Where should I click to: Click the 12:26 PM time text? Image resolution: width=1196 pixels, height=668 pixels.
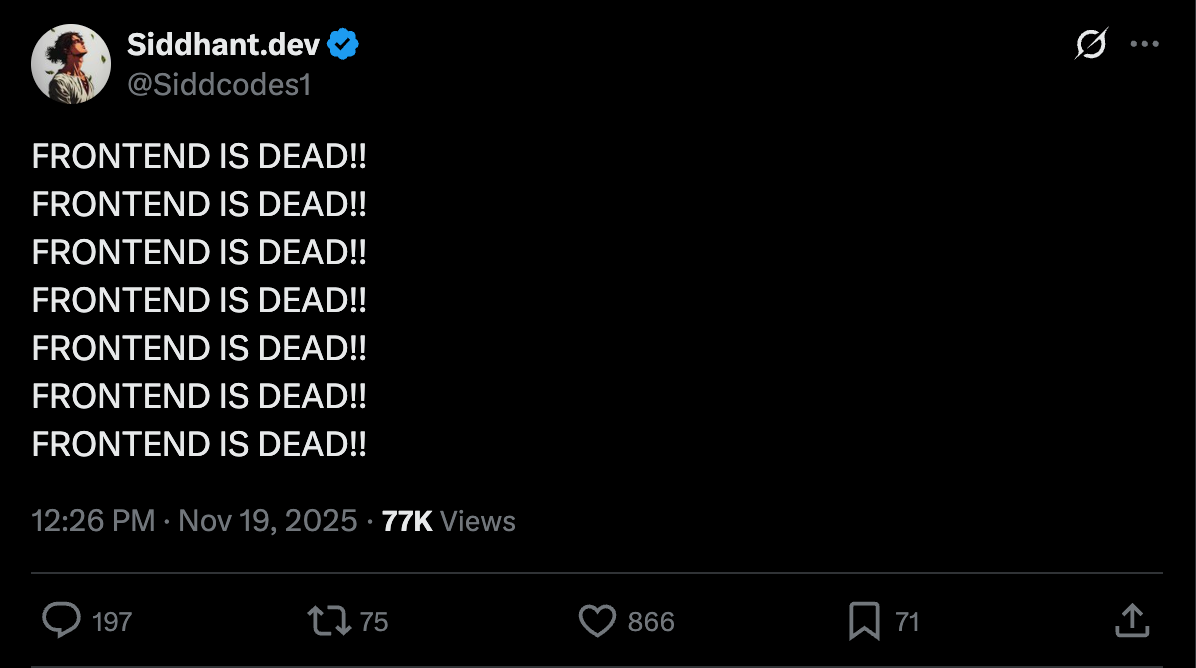[93, 521]
